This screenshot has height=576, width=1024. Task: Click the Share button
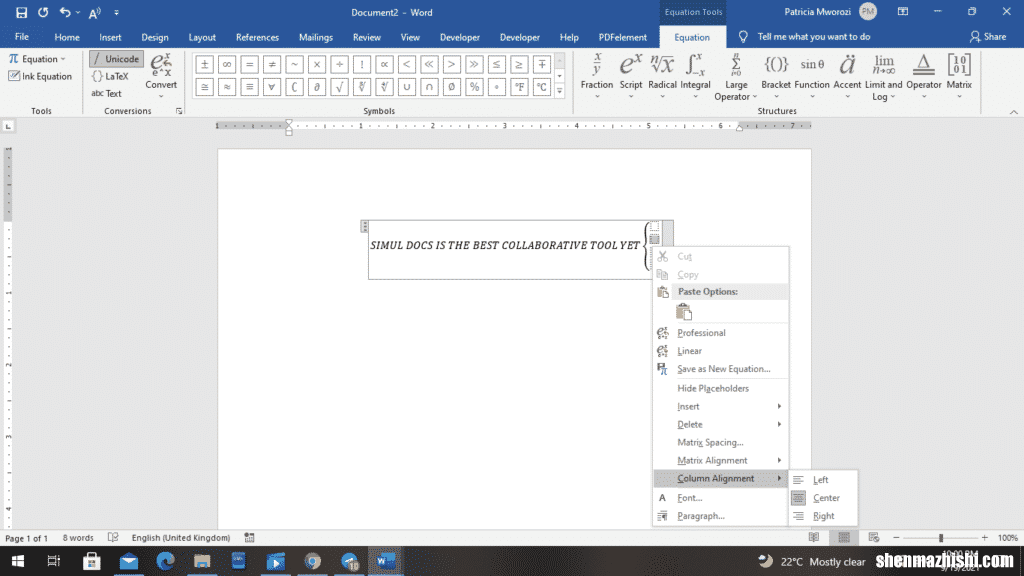tap(988, 37)
